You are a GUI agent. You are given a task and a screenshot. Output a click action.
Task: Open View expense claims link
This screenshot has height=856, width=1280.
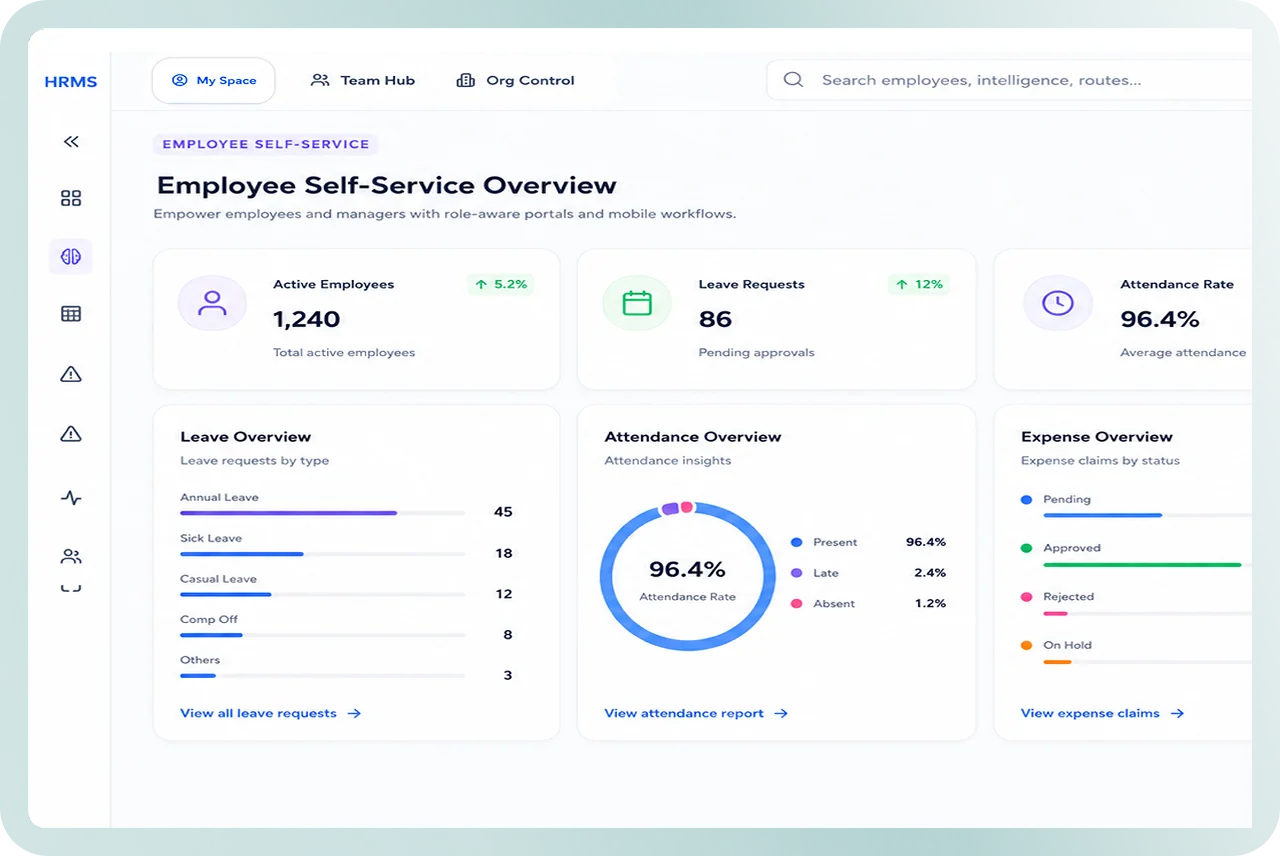point(1102,713)
